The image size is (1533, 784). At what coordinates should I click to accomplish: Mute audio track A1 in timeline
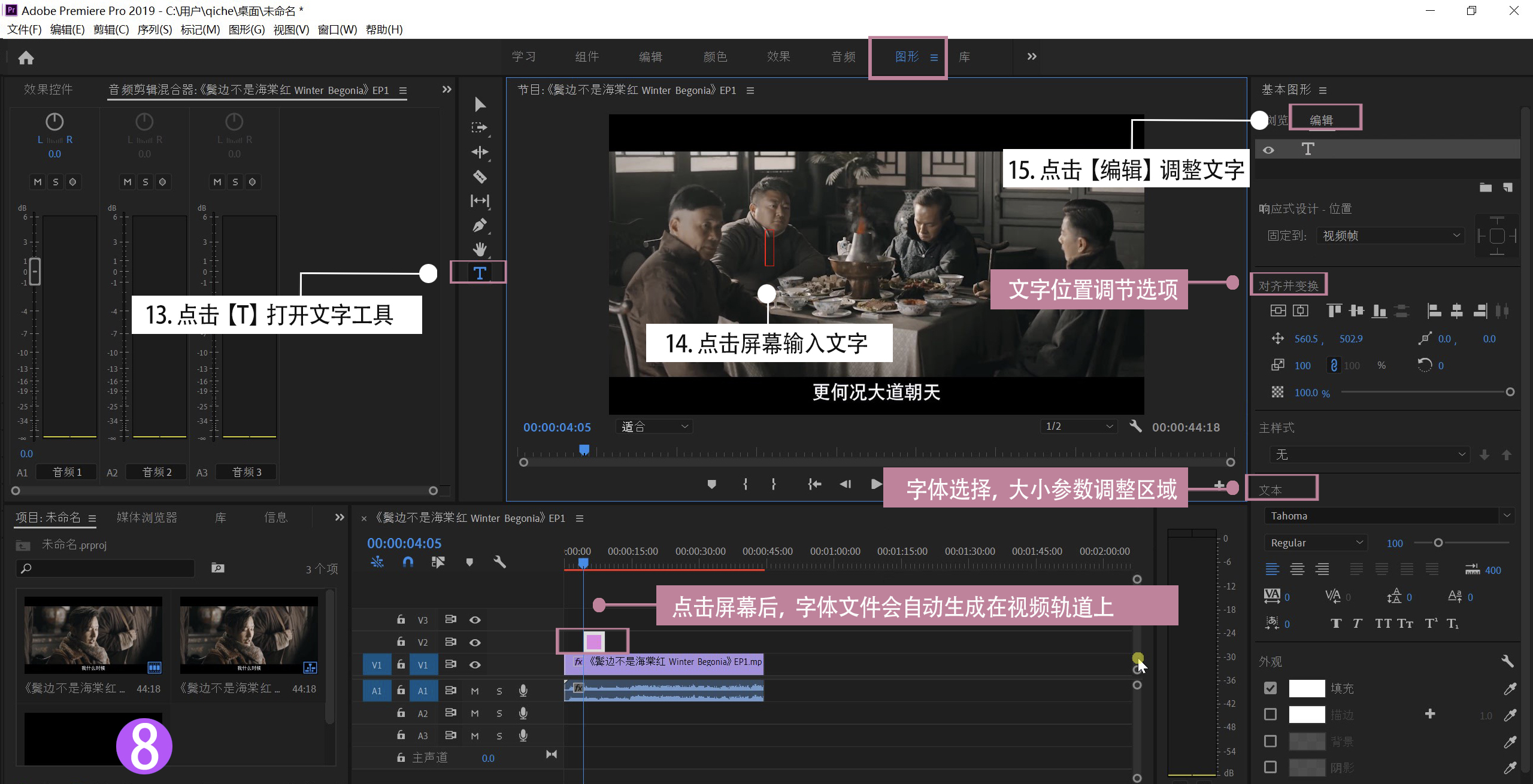475,691
